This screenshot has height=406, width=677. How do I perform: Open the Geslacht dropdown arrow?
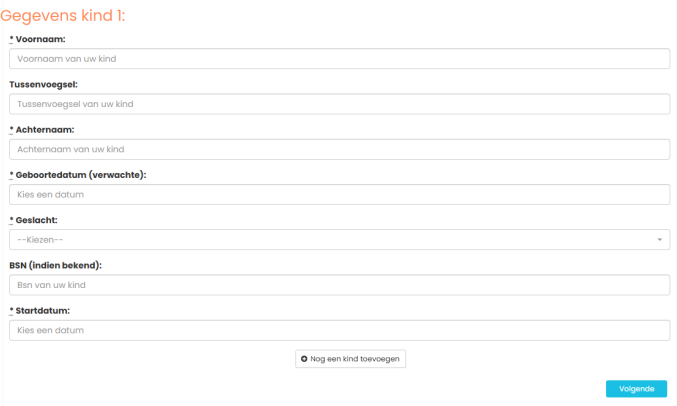[659, 240]
